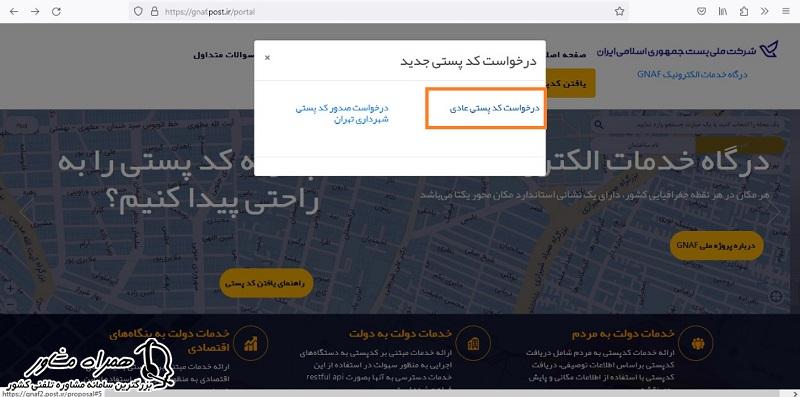
Task: Click the خدمات دولت به مردم heading
Action: coord(623,334)
